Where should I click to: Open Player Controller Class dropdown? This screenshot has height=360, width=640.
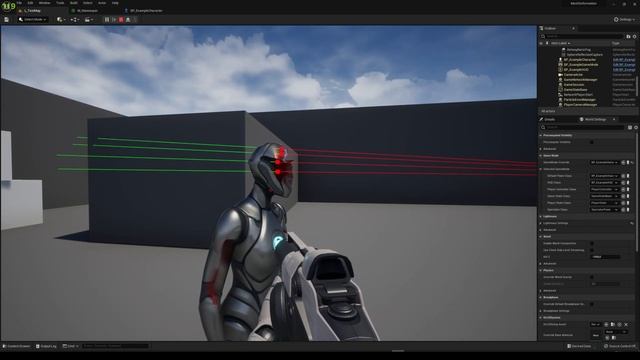[604, 189]
